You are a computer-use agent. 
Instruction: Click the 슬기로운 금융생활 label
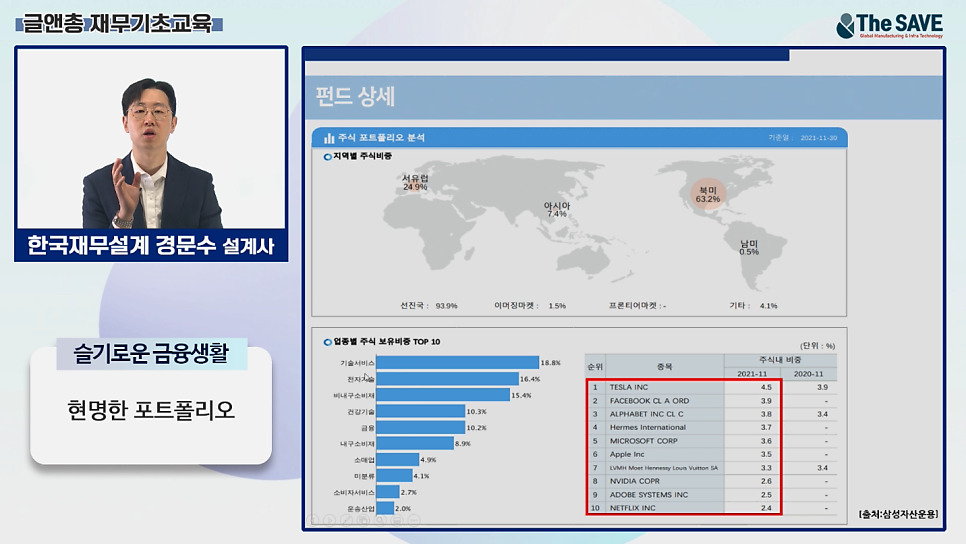152,354
